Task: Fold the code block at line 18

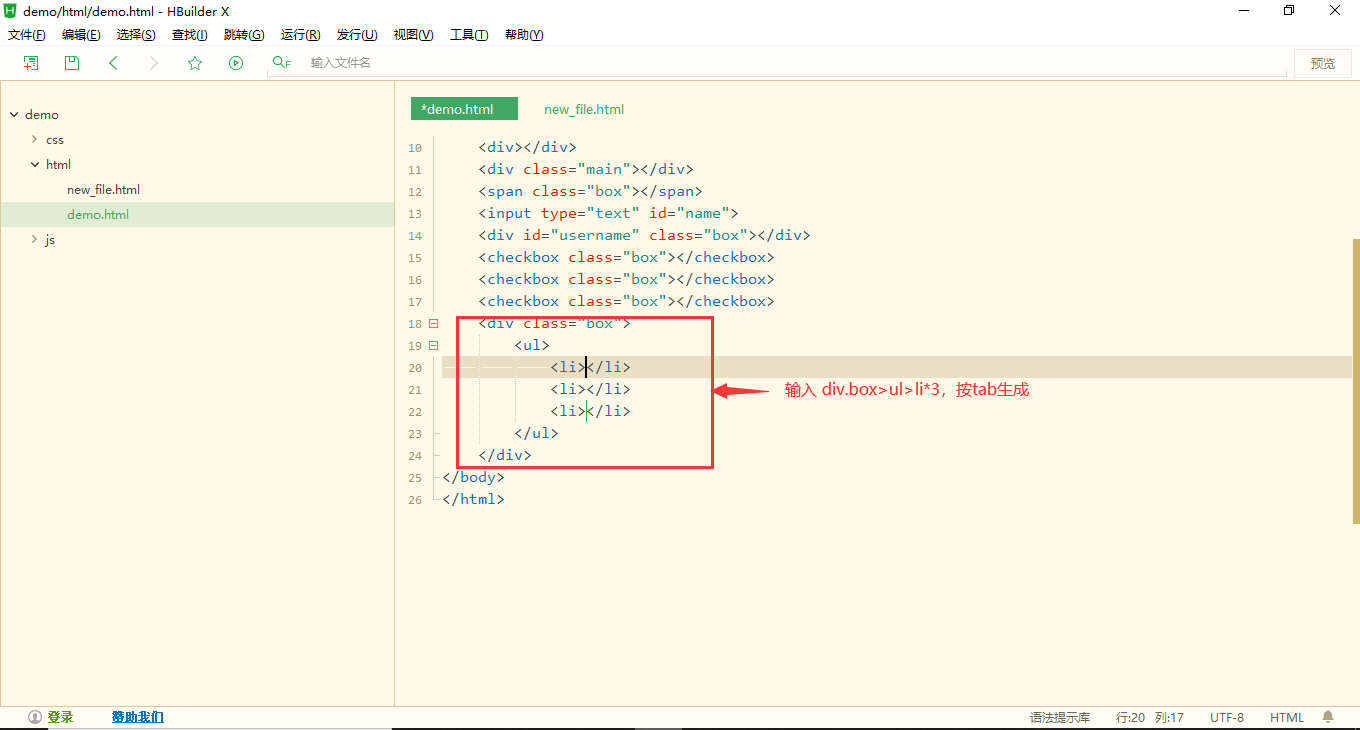Action: click(x=433, y=323)
